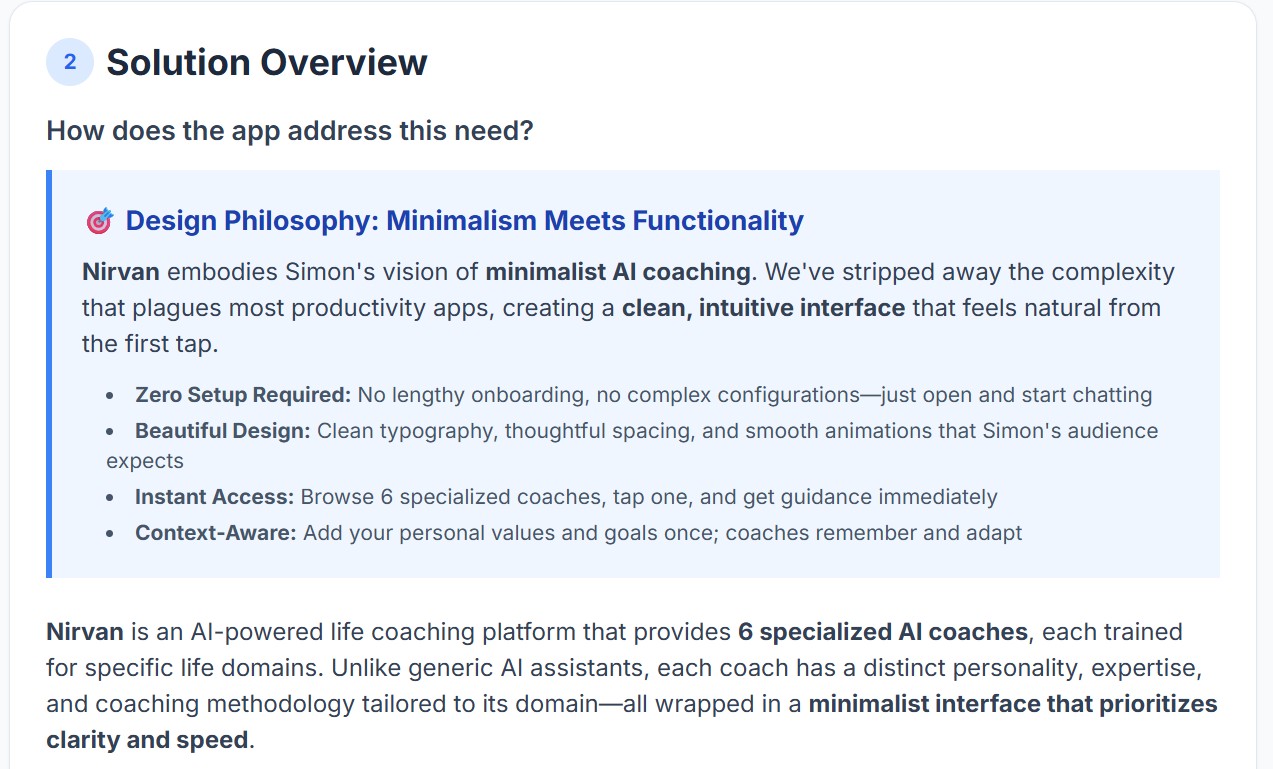Select the Solution Overview heading
The width and height of the screenshot is (1273, 769).
click(267, 62)
